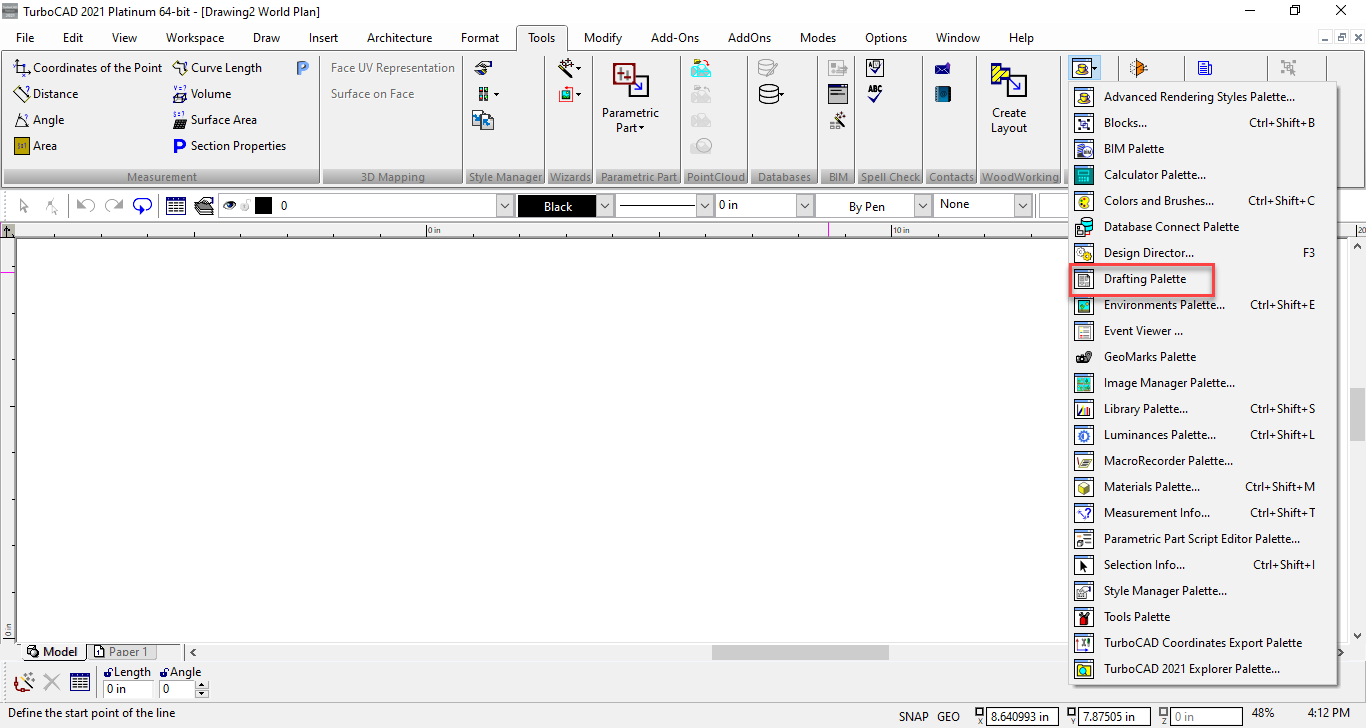The width and height of the screenshot is (1366, 728).
Task: Click the top Style Manager icon
Action: click(484, 68)
